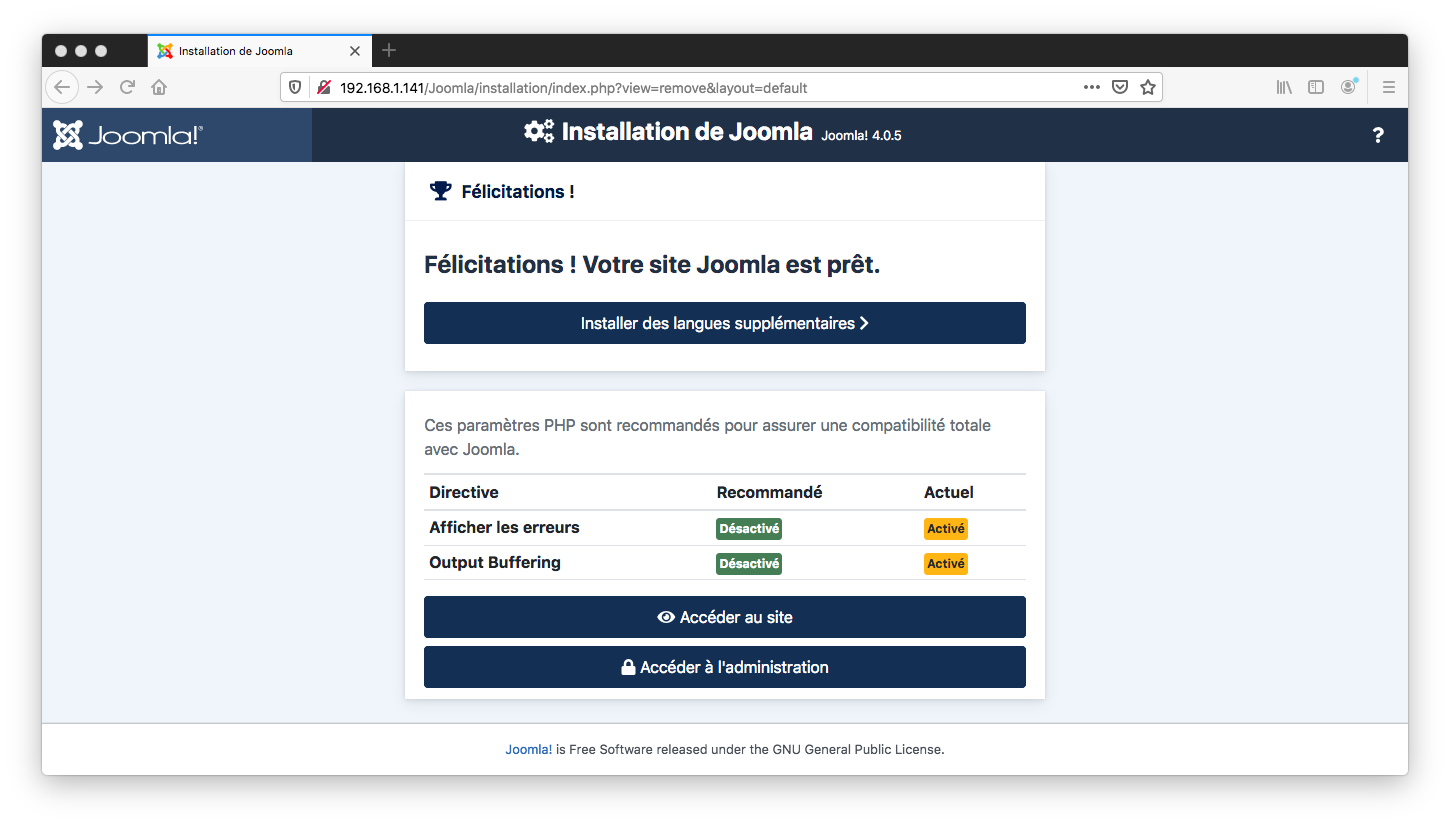Bookmark the page with the star icon
The width and height of the screenshot is (1450, 825).
(1148, 87)
